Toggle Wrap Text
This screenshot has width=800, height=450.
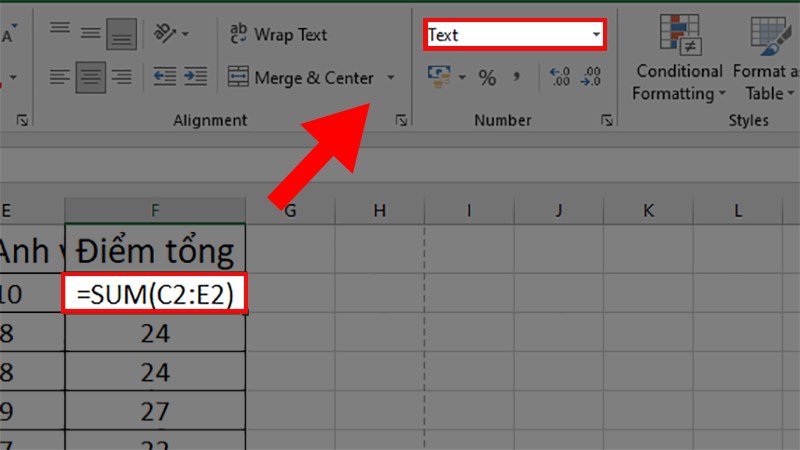[278, 34]
